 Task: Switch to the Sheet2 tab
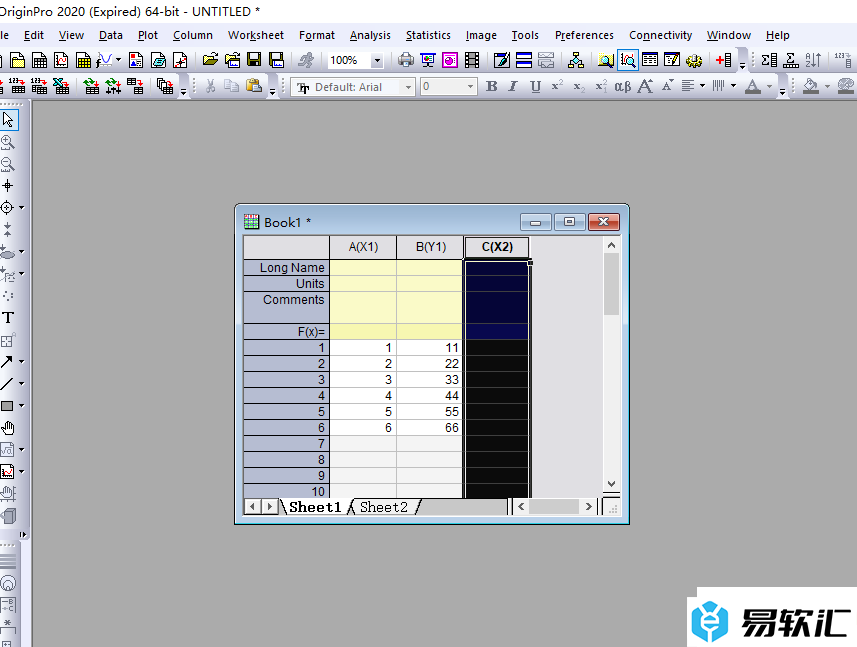click(384, 507)
